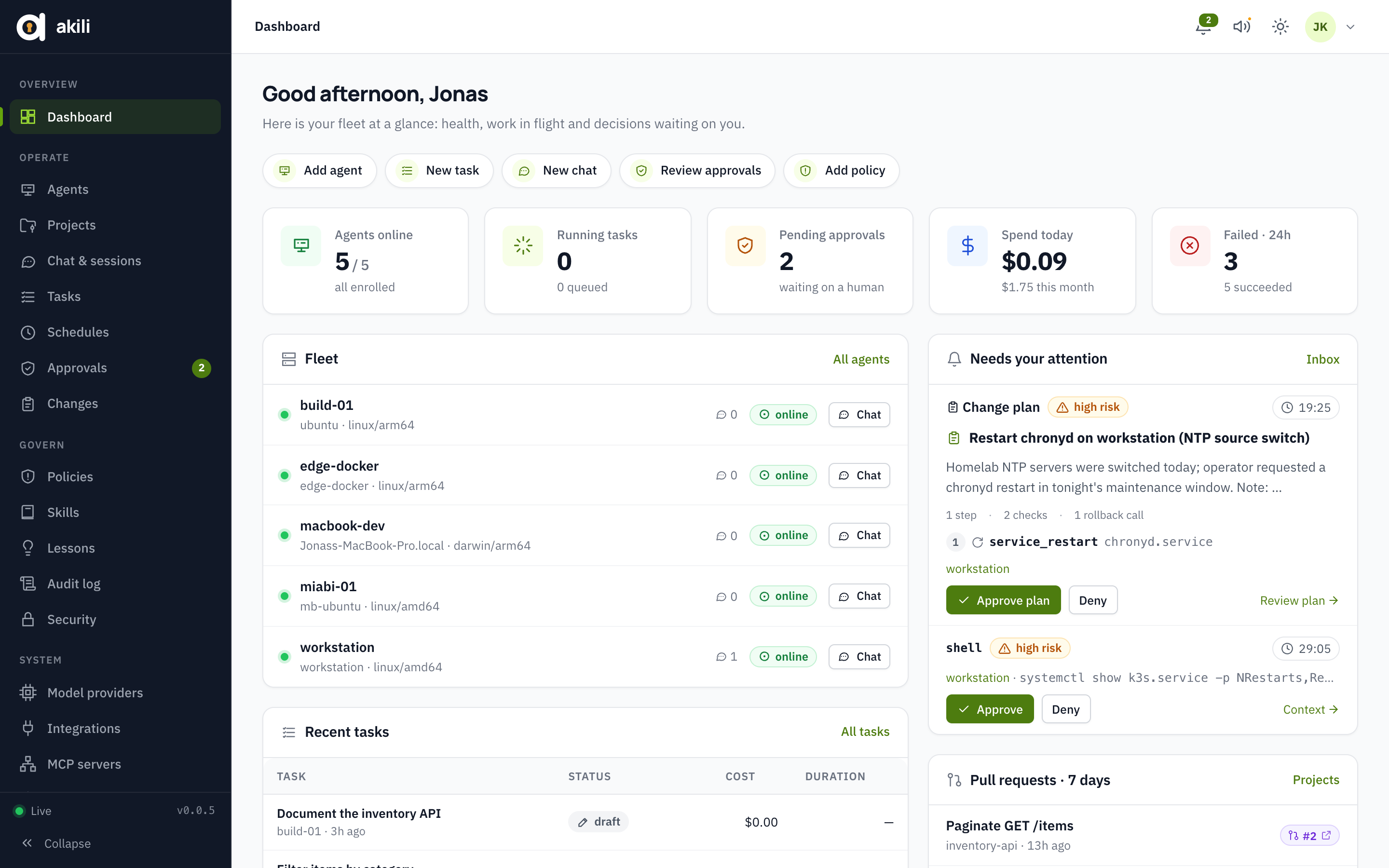The width and height of the screenshot is (1389, 868).
Task: Open Security lock icon in sidebar
Action: pyautogui.click(x=28, y=620)
